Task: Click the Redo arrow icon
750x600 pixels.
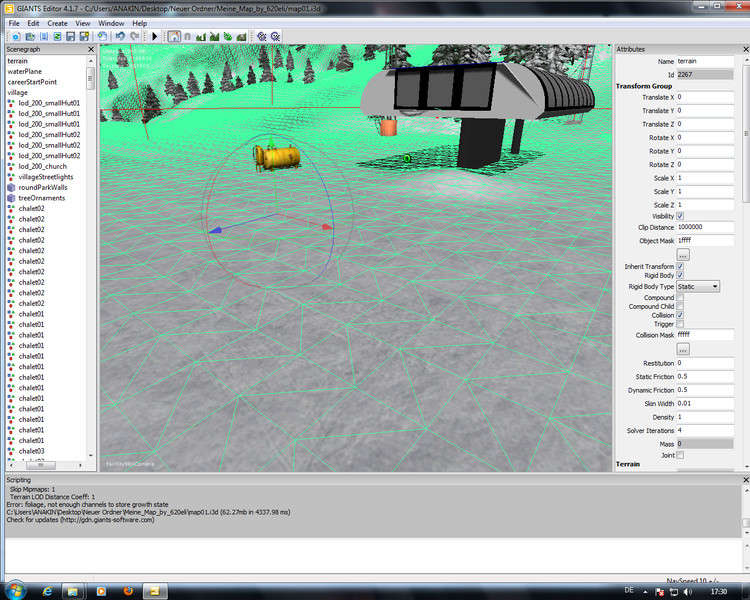Action: [x=135, y=36]
